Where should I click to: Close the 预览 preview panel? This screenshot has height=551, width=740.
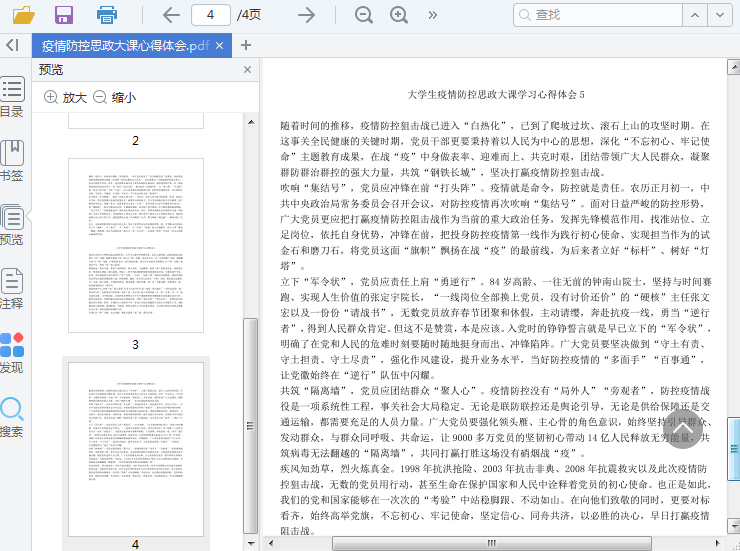click(247, 70)
